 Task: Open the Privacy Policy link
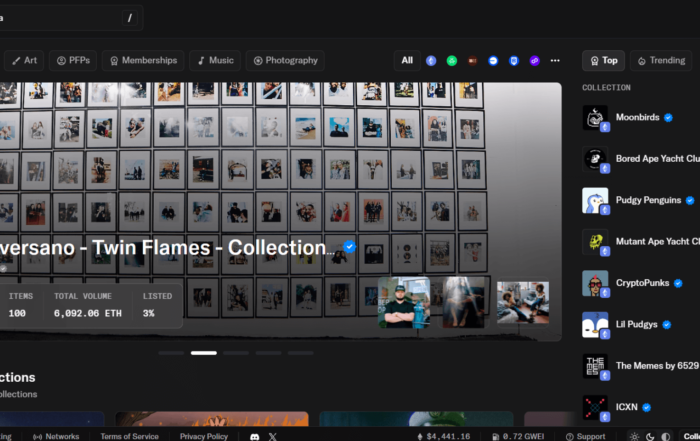tap(204, 436)
